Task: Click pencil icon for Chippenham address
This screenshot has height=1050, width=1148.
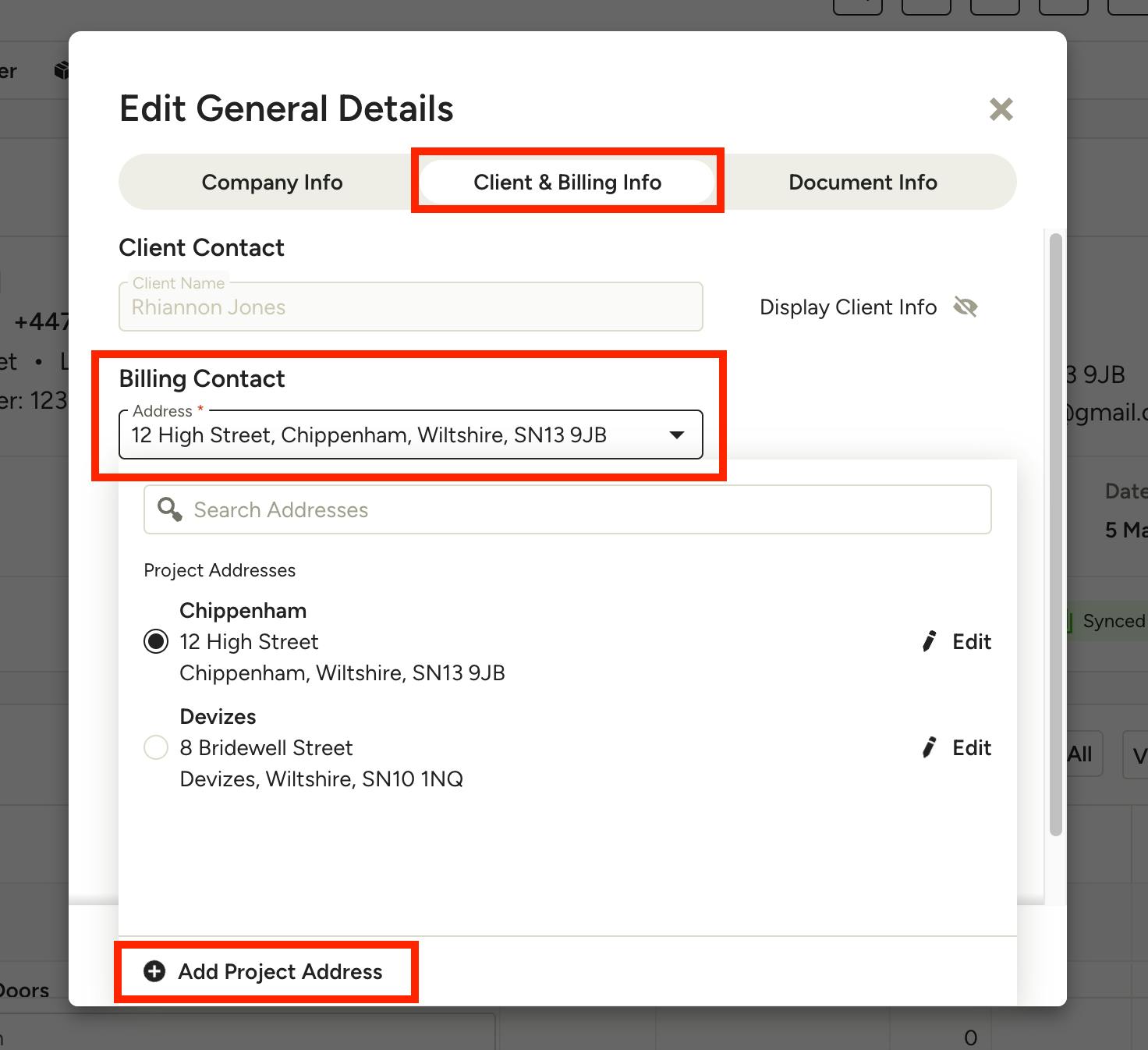Action: click(929, 641)
